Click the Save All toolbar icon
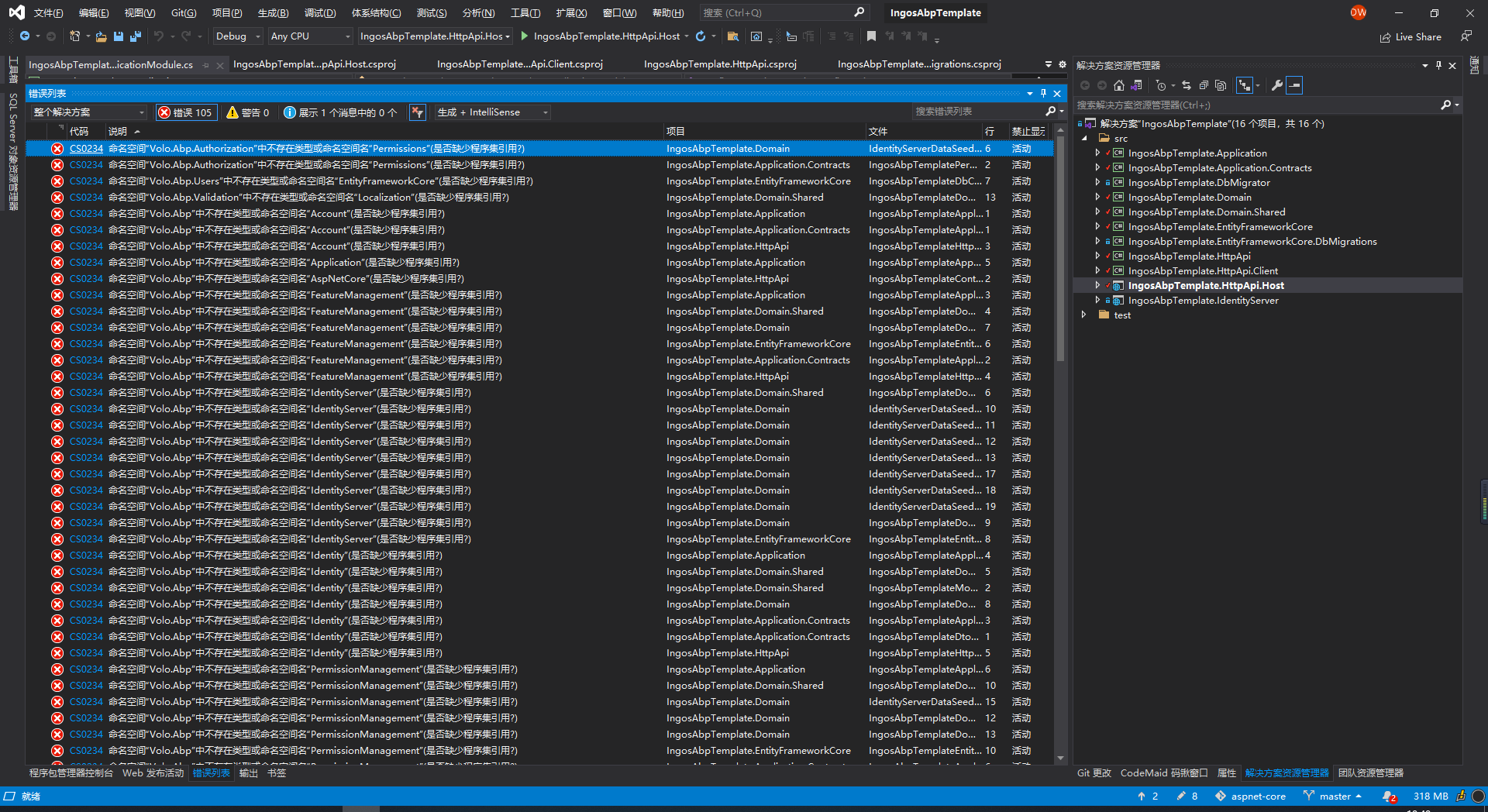 click(x=136, y=36)
